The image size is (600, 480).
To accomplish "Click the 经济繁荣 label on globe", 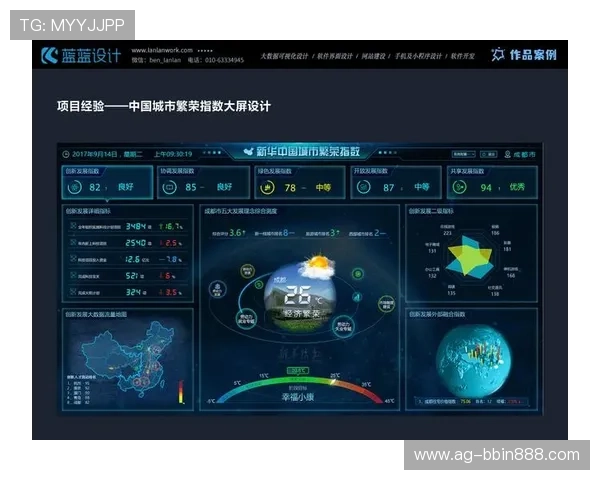I will [301, 314].
